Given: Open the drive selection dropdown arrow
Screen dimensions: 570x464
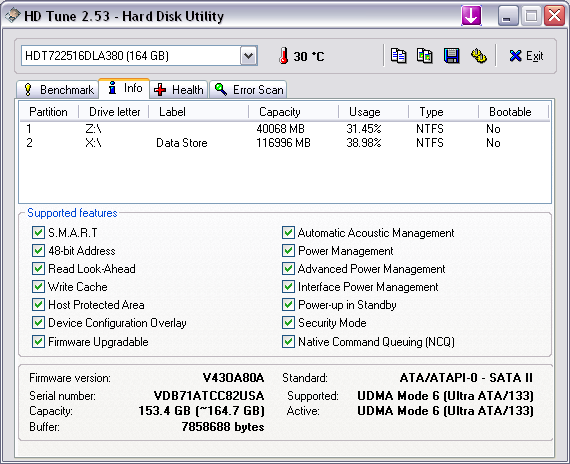Looking at the screenshot, I should pyautogui.click(x=249, y=56).
